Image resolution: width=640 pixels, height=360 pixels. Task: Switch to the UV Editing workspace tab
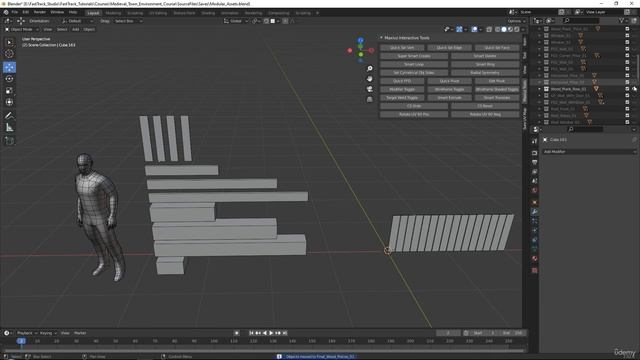(158, 13)
